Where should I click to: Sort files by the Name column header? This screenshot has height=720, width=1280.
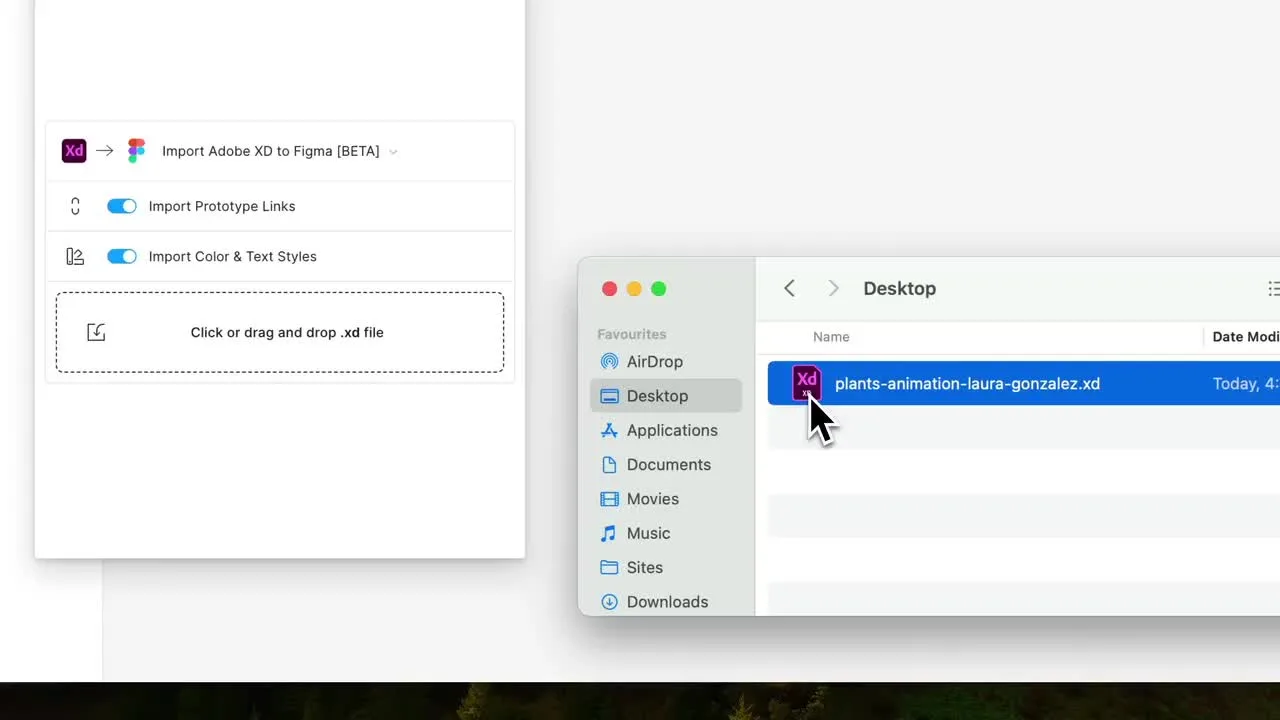831,337
